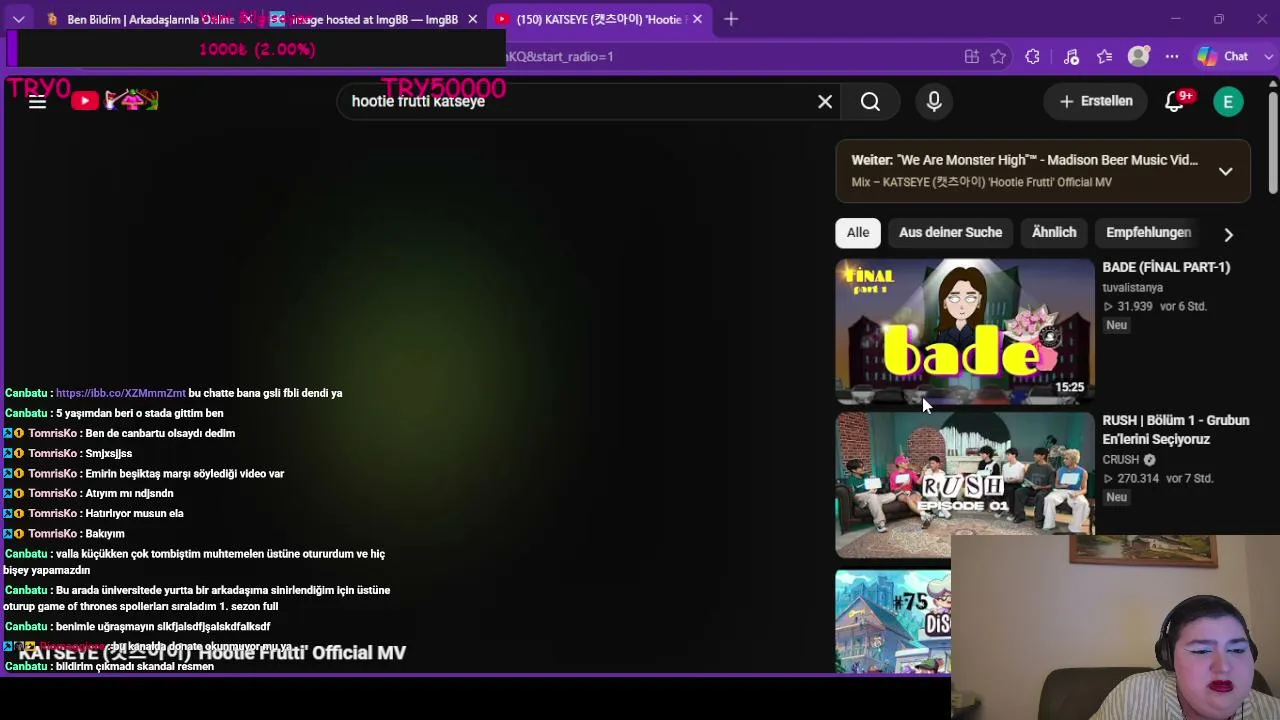Open the account avatar menu
This screenshot has width=1280, height=720.
pos(1228,101)
